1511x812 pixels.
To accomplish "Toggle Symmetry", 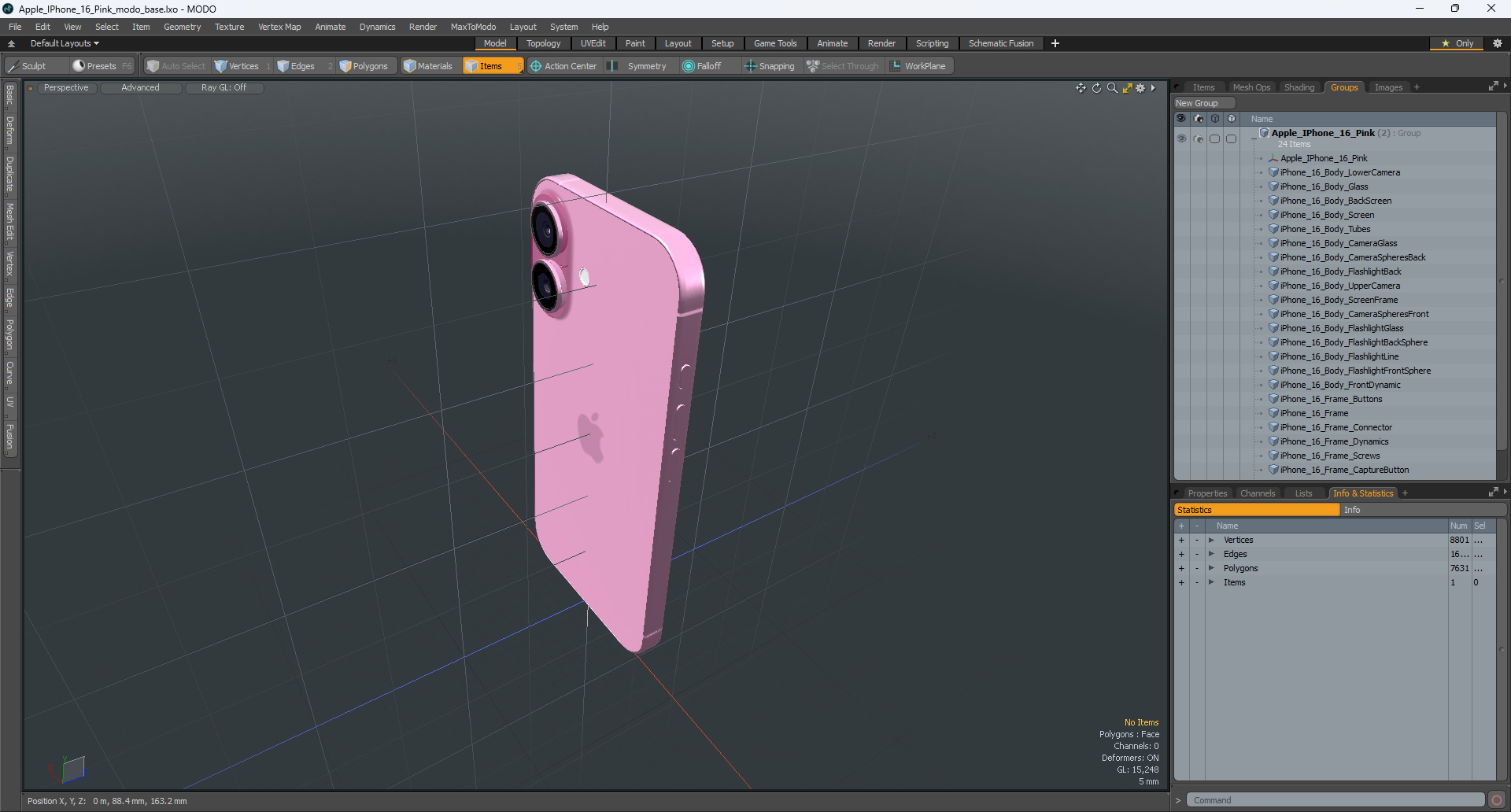I will click(637, 66).
